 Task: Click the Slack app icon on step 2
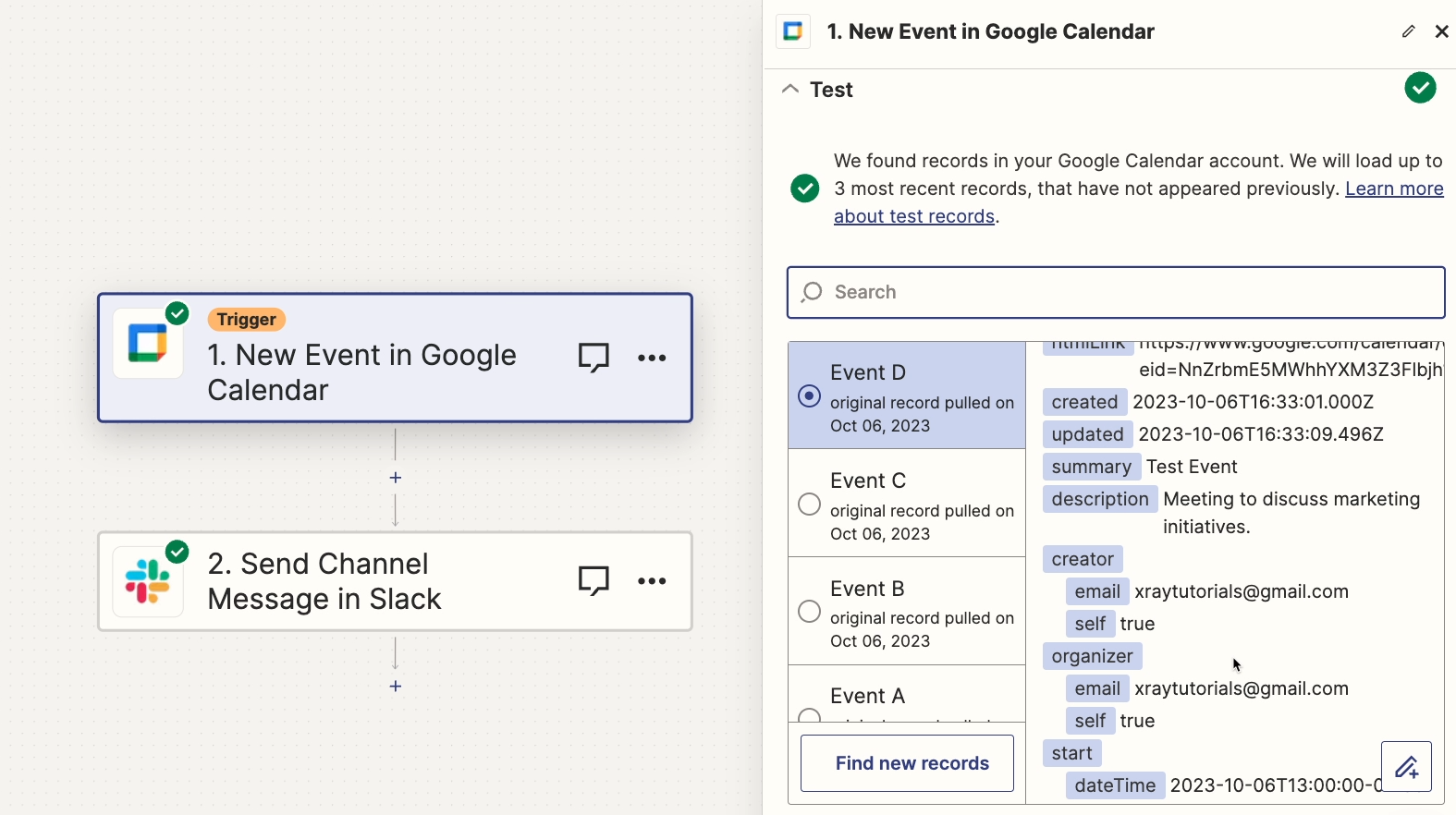[148, 581]
